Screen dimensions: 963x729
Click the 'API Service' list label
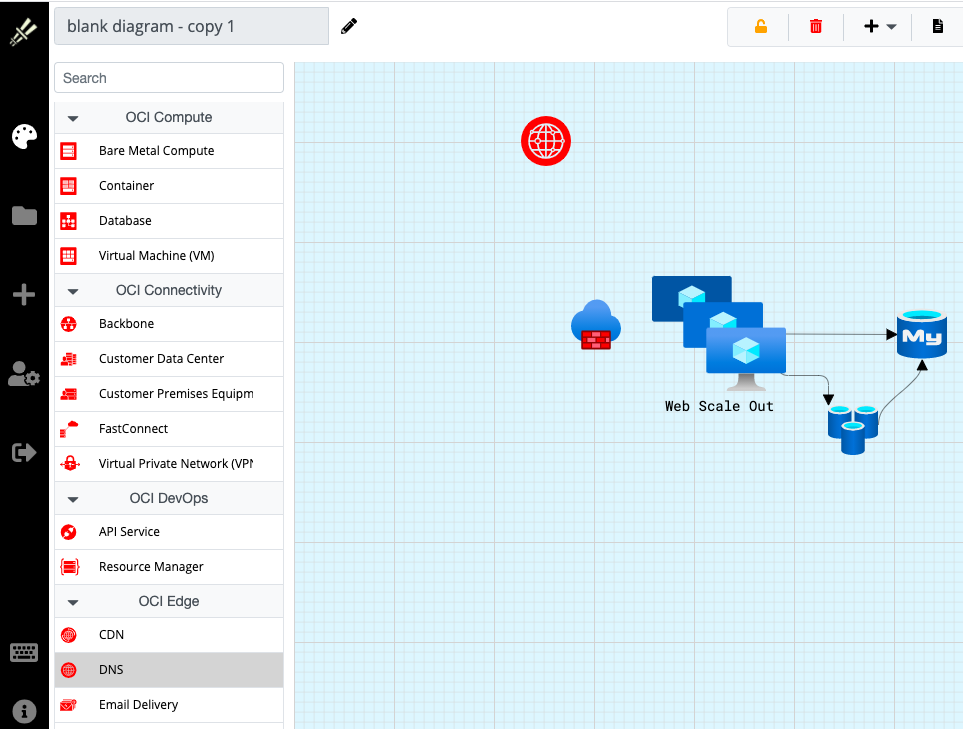coord(129,532)
